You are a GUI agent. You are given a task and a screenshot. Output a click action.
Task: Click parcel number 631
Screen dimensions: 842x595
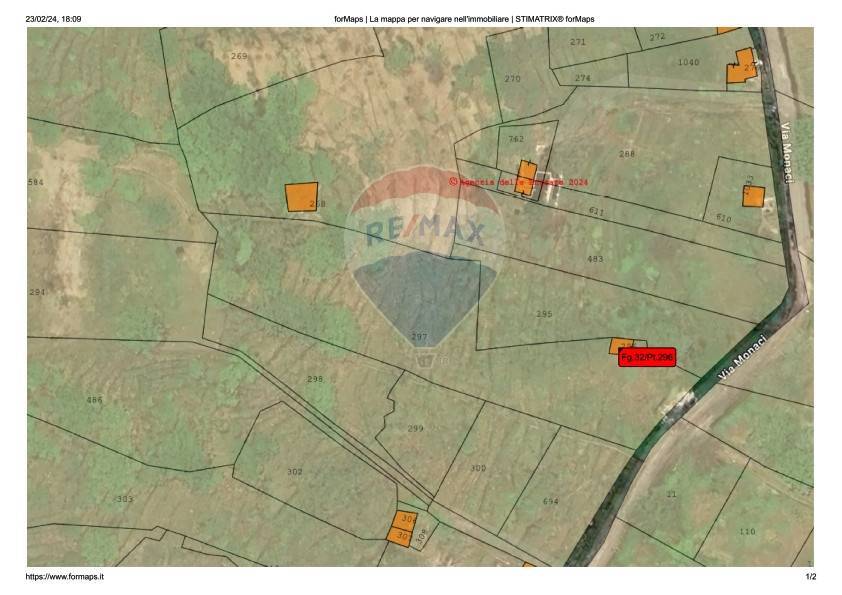pos(596,211)
